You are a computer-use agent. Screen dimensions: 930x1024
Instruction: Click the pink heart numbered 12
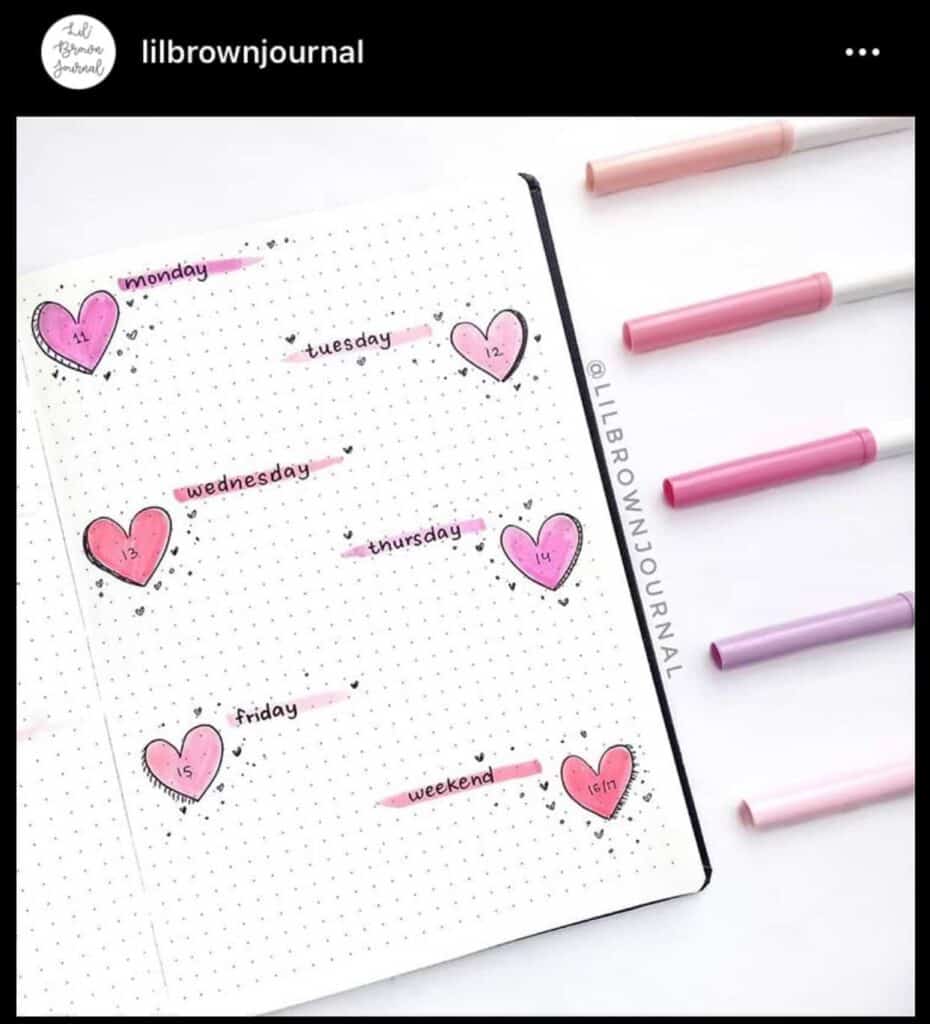(489, 345)
